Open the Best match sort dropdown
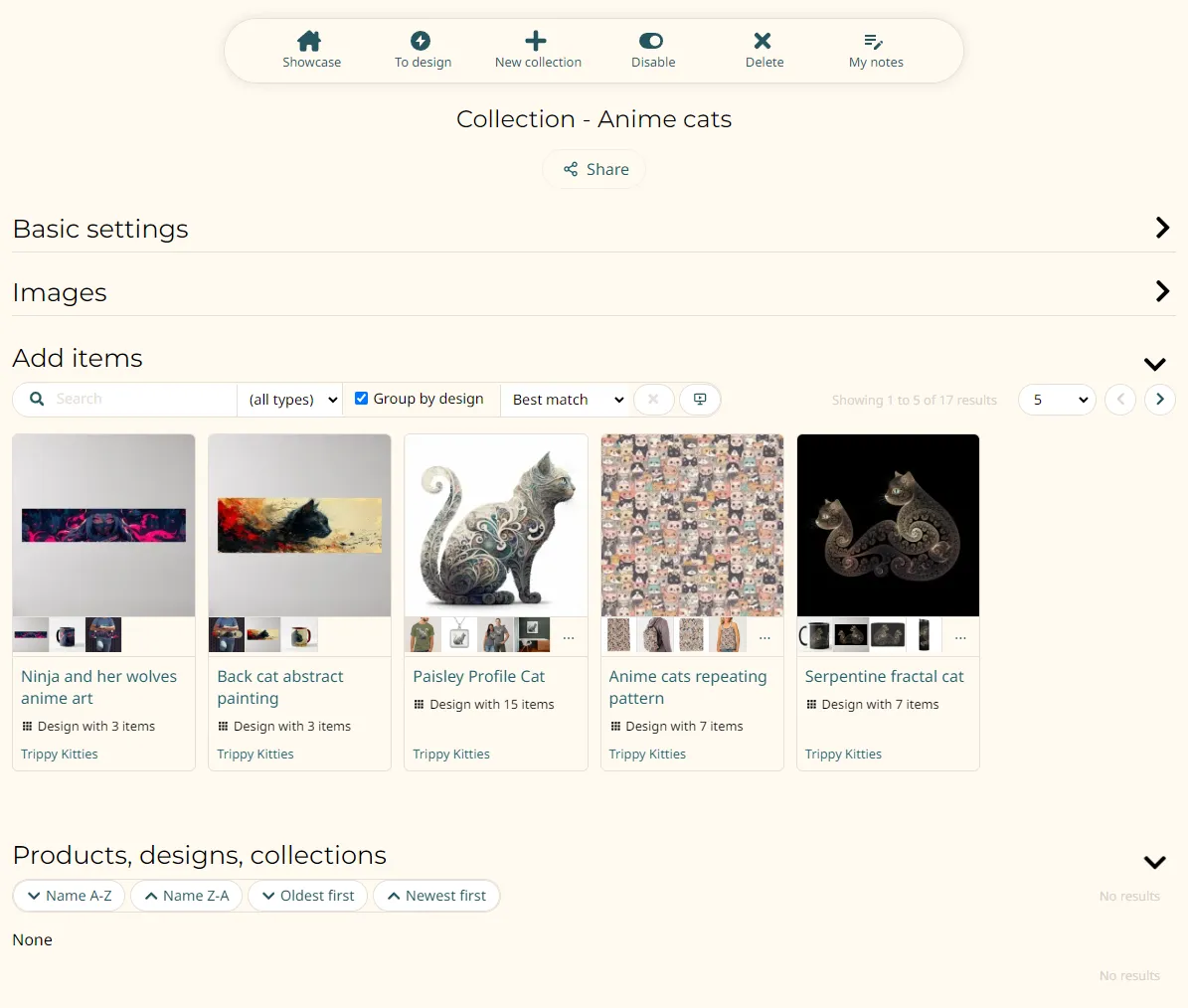This screenshot has height=1008, width=1188. [x=567, y=400]
